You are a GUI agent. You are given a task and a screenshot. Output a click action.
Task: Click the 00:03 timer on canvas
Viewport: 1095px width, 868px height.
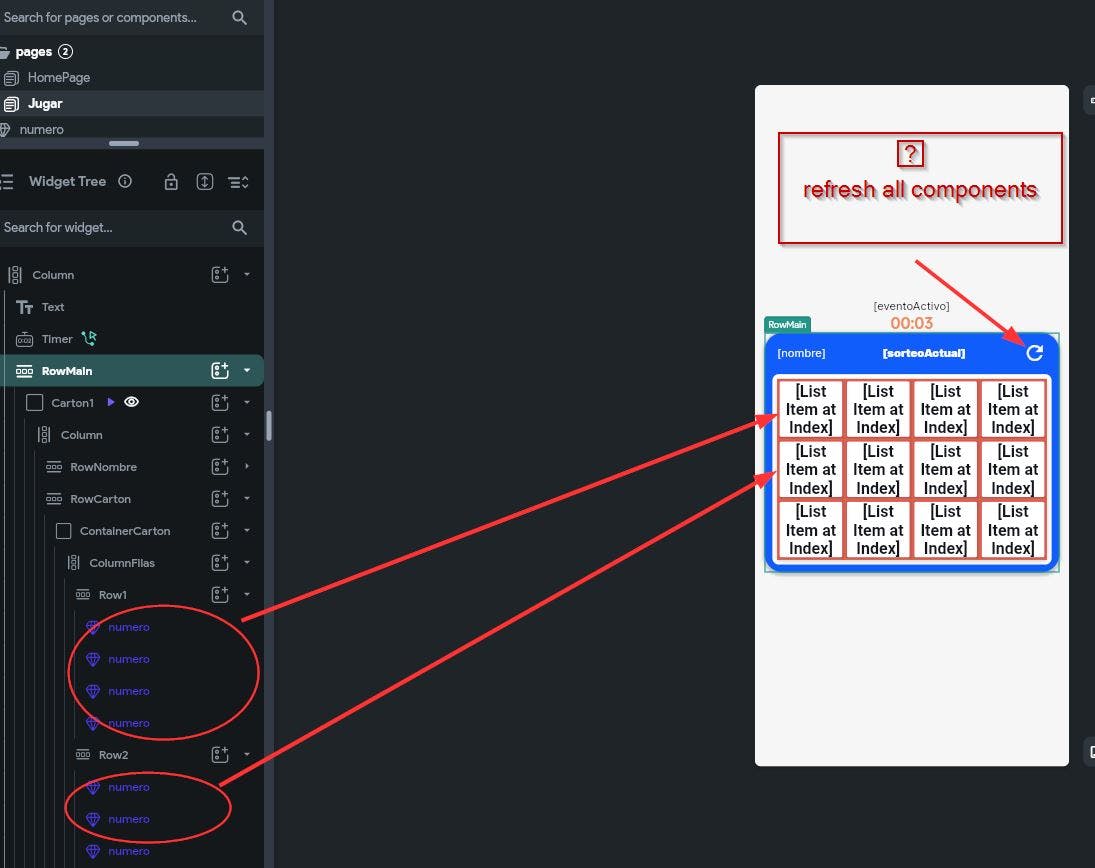click(911, 323)
